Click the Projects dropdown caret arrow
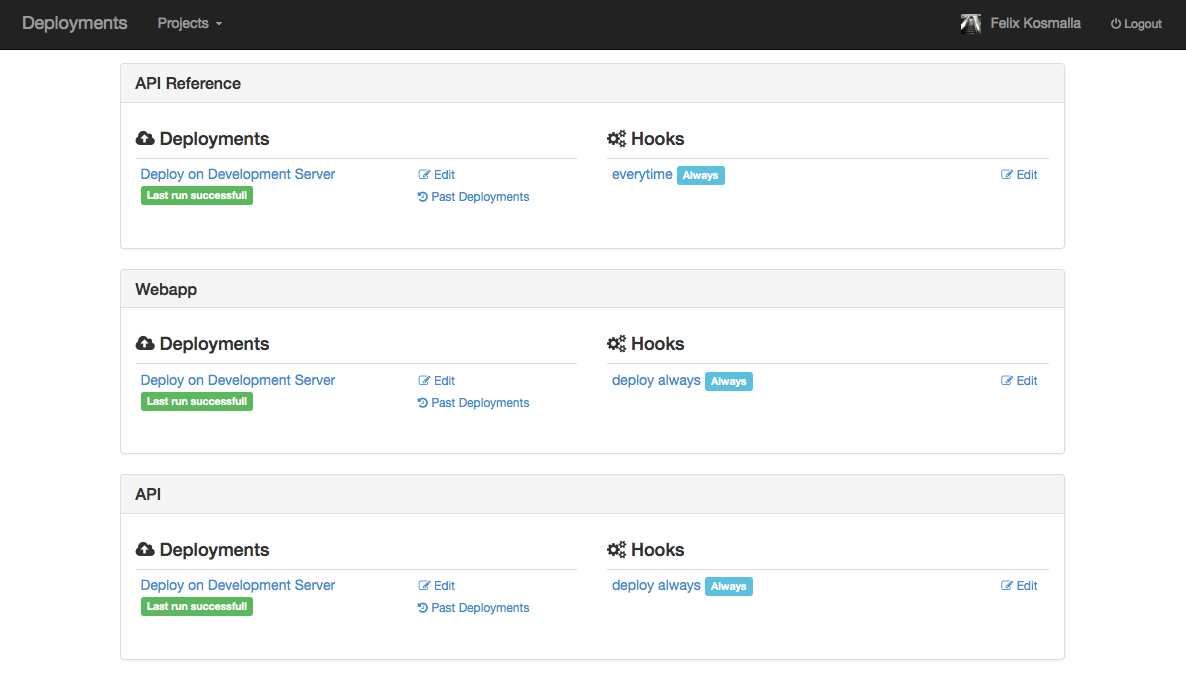The width and height of the screenshot is (1186, 673). pyautogui.click(x=219, y=24)
